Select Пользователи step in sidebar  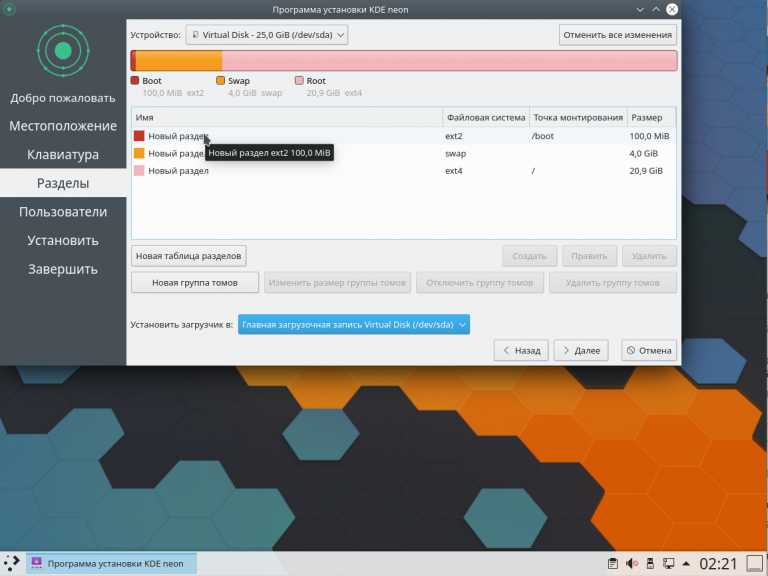63,212
